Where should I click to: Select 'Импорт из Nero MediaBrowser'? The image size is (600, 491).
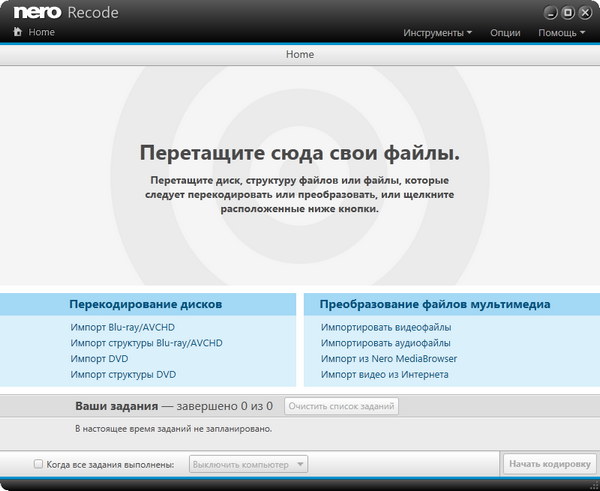coord(389,358)
